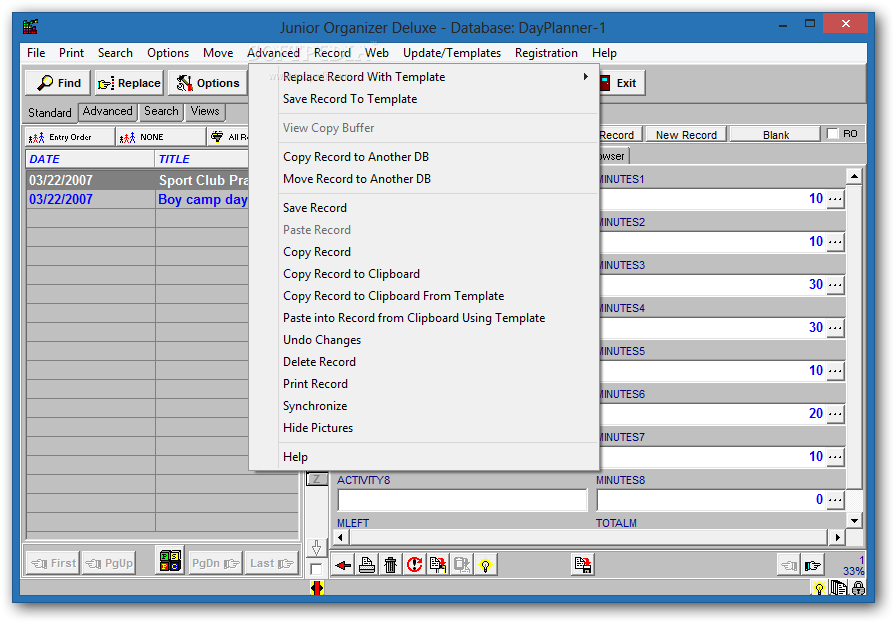895x623 pixels.
Task: Click the Find magnifier button
Action: coord(58,83)
